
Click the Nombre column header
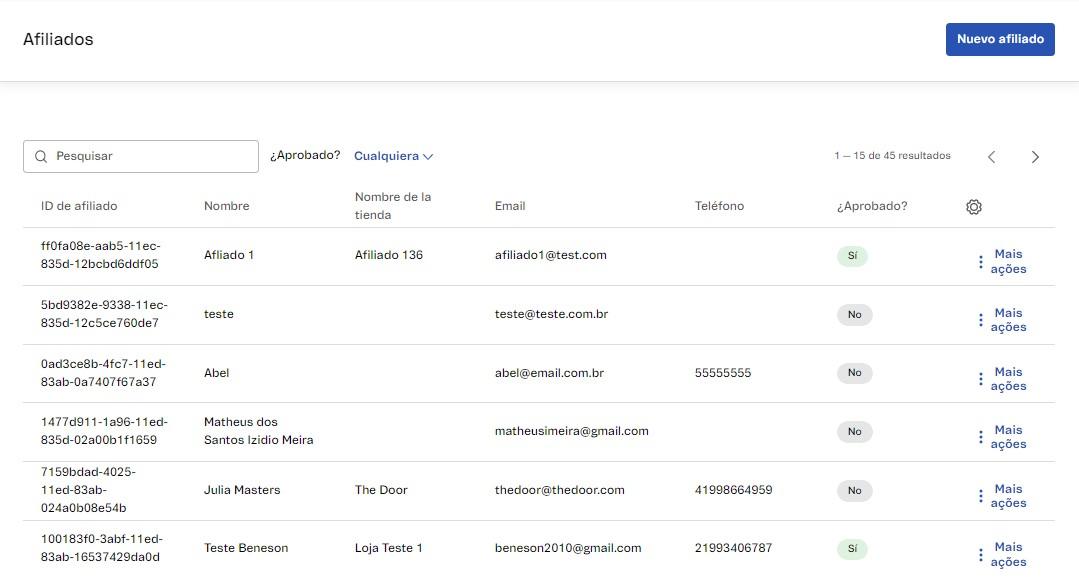click(x=227, y=206)
